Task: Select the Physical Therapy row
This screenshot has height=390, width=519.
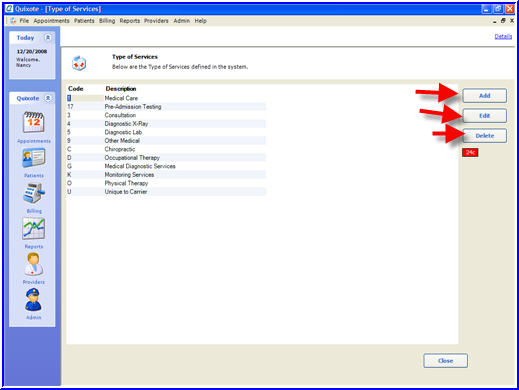Action: pyautogui.click(x=166, y=183)
